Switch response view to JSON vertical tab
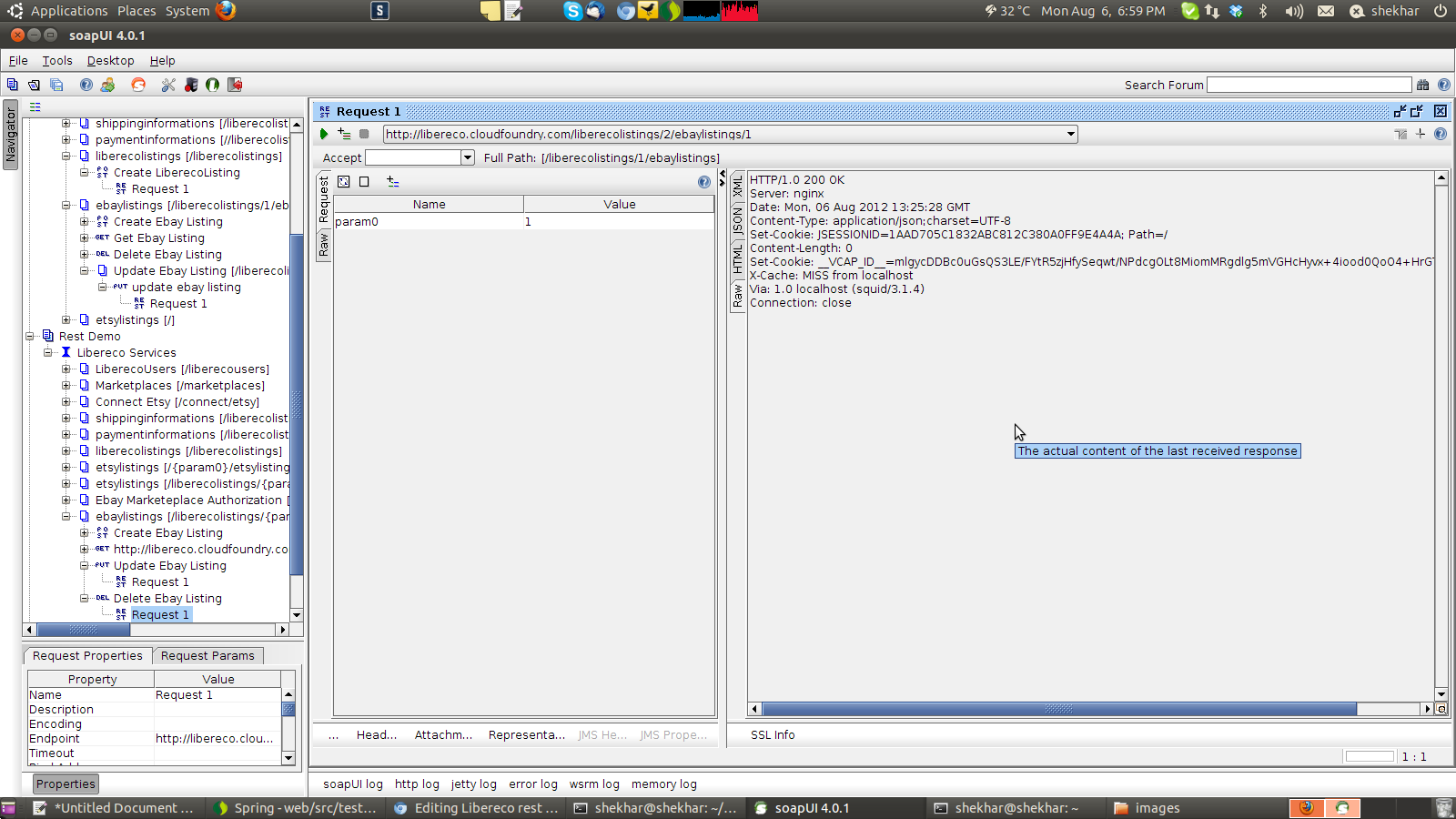This screenshot has width=1456, height=819. (x=738, y=219)
